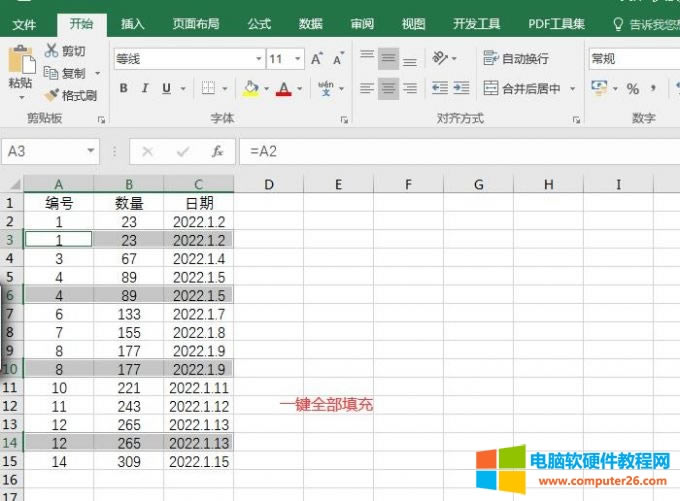Toggle italic formatting
This screenshot has height=501, width=680.
(x=145, y=89)
